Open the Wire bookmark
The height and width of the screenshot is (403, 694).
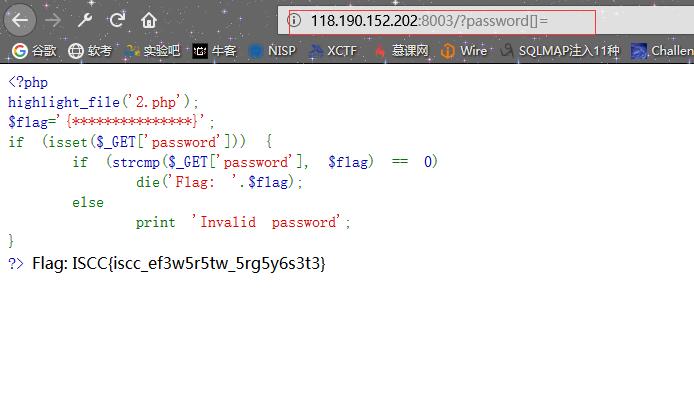464,51
